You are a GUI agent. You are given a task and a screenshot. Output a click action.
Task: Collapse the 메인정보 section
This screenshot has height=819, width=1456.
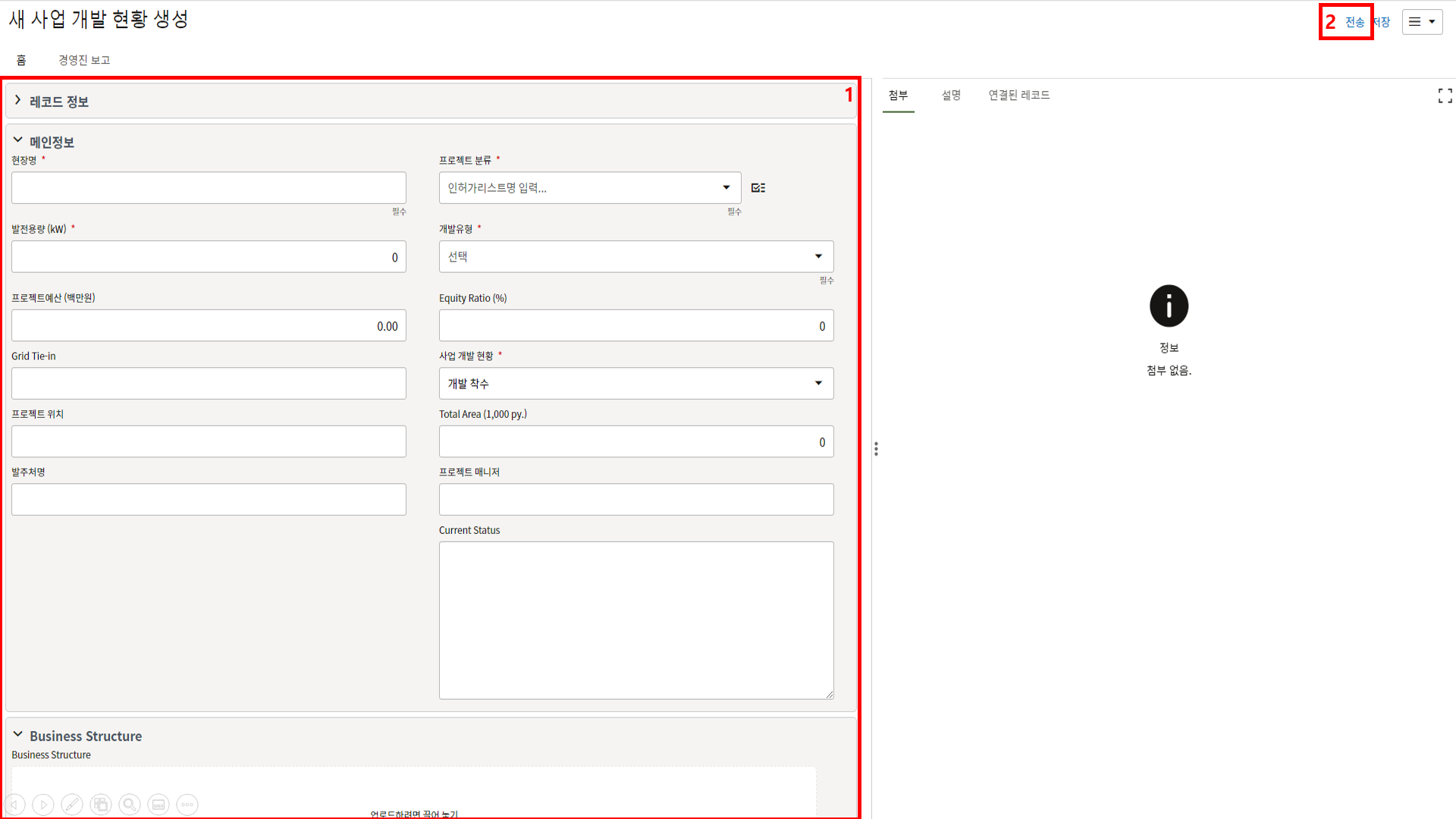(18, 141)
